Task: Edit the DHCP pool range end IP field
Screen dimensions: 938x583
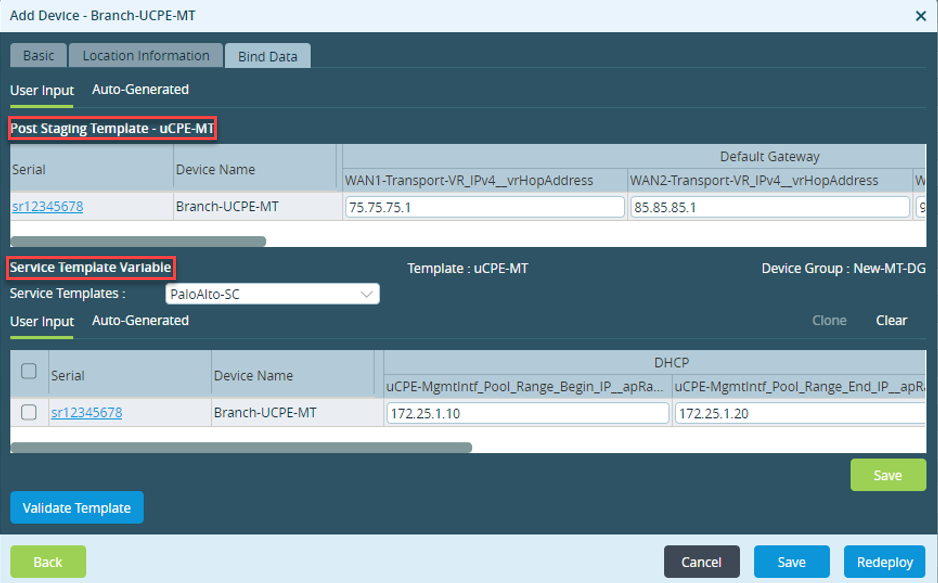Action: click(800, 413)
